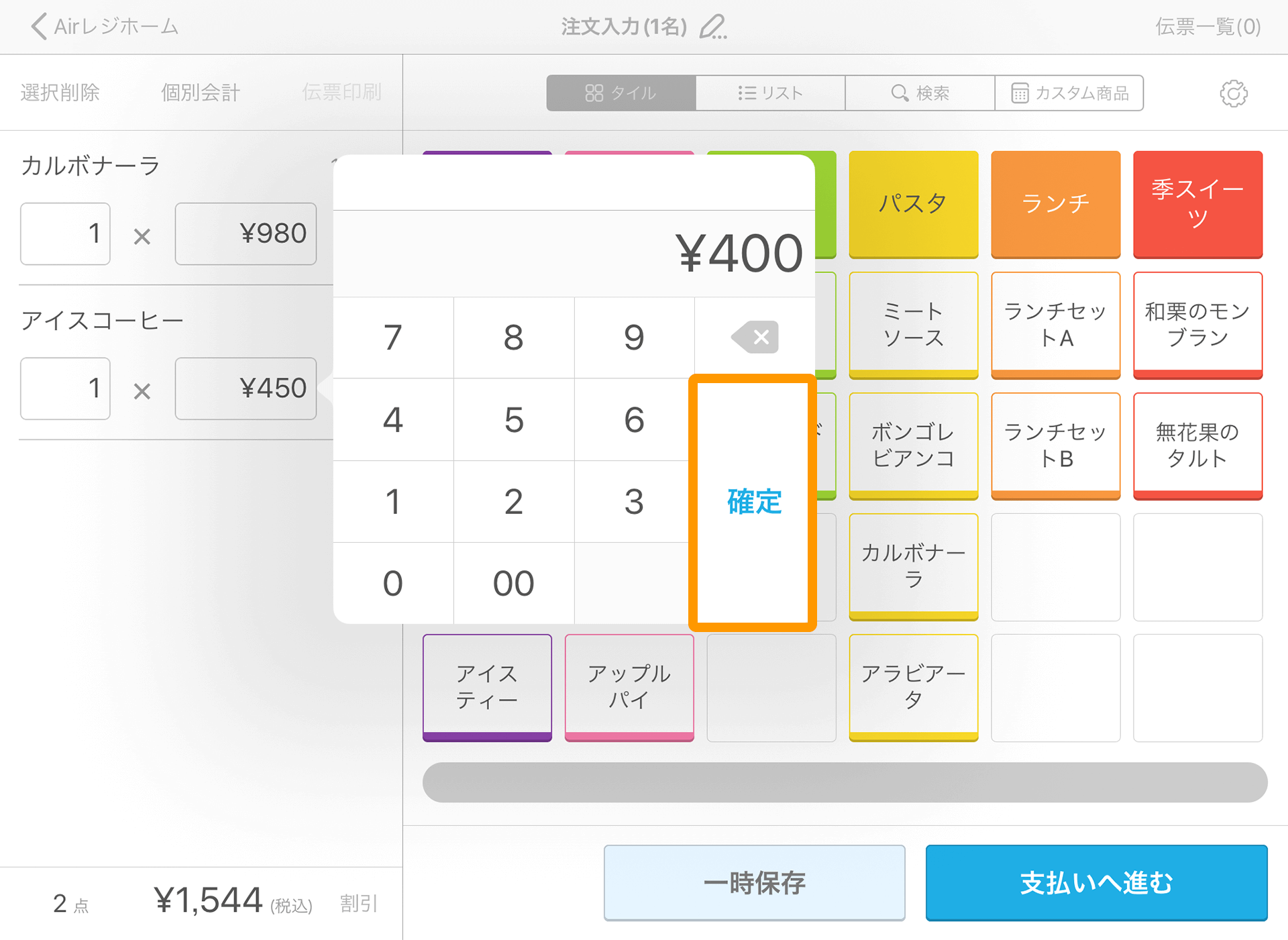Open the settings gear icon
Image resolution: width=1288 pixels, height=940 pixels.
[1234, 93]
